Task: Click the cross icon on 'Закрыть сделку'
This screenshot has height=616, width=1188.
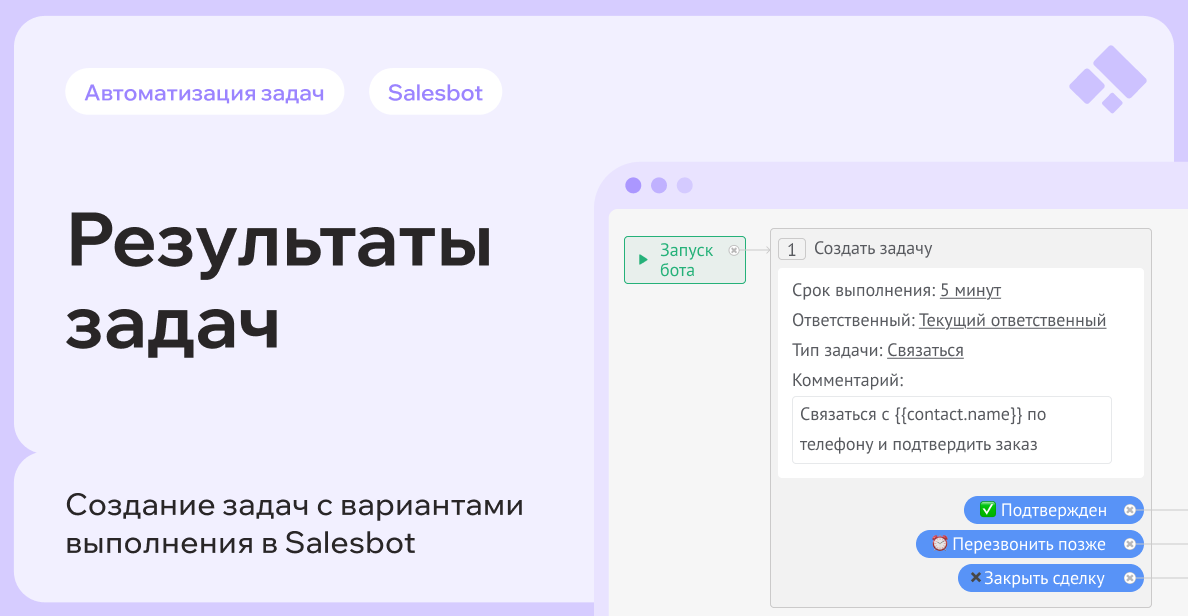Action: pos(976,577)
